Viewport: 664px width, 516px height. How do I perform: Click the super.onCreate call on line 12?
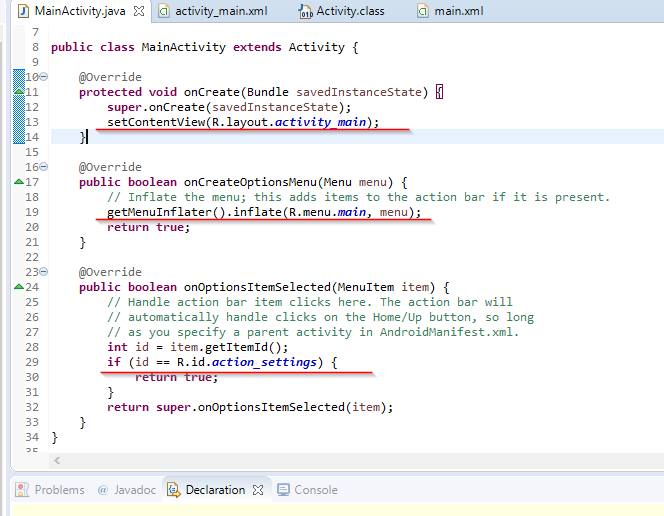point(229,107)
